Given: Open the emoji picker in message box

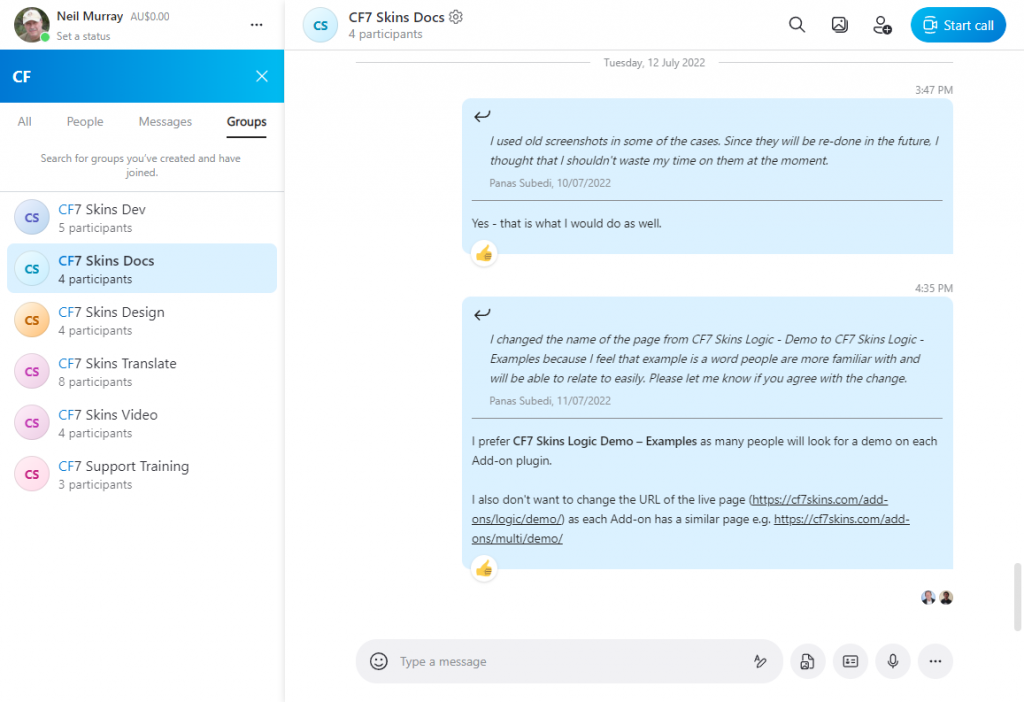Looking at the screenshot, I should pyautogui.click(x=379, y=661).
